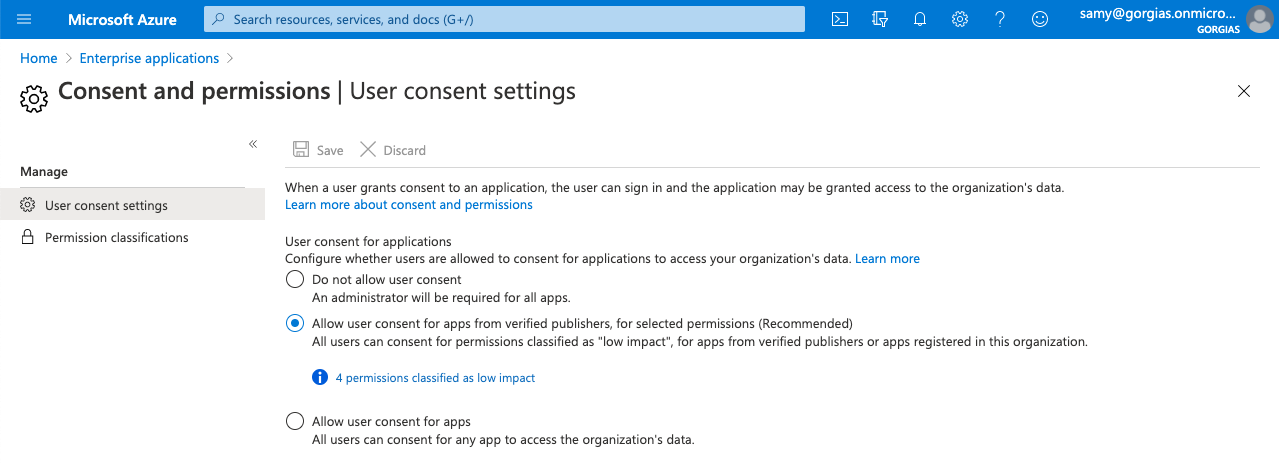Image resolution: width=1279 pixels, height=463 pixels.
Task: Click the search resources, services, docs field
Action: (x=505, y=19)
